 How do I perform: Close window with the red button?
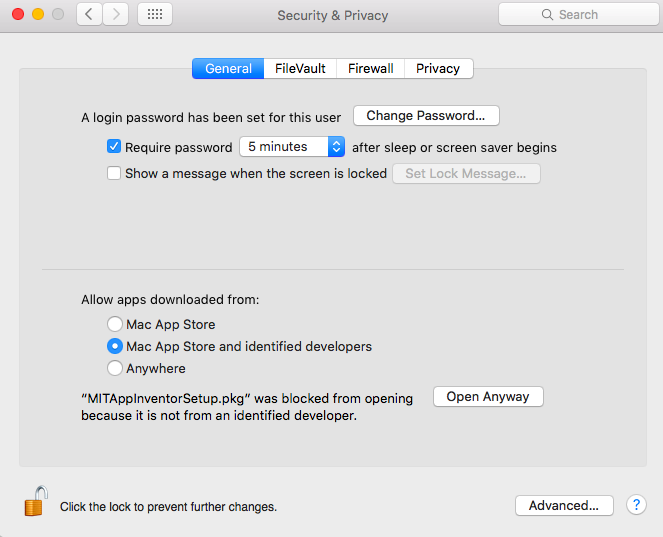pos(18,14)
